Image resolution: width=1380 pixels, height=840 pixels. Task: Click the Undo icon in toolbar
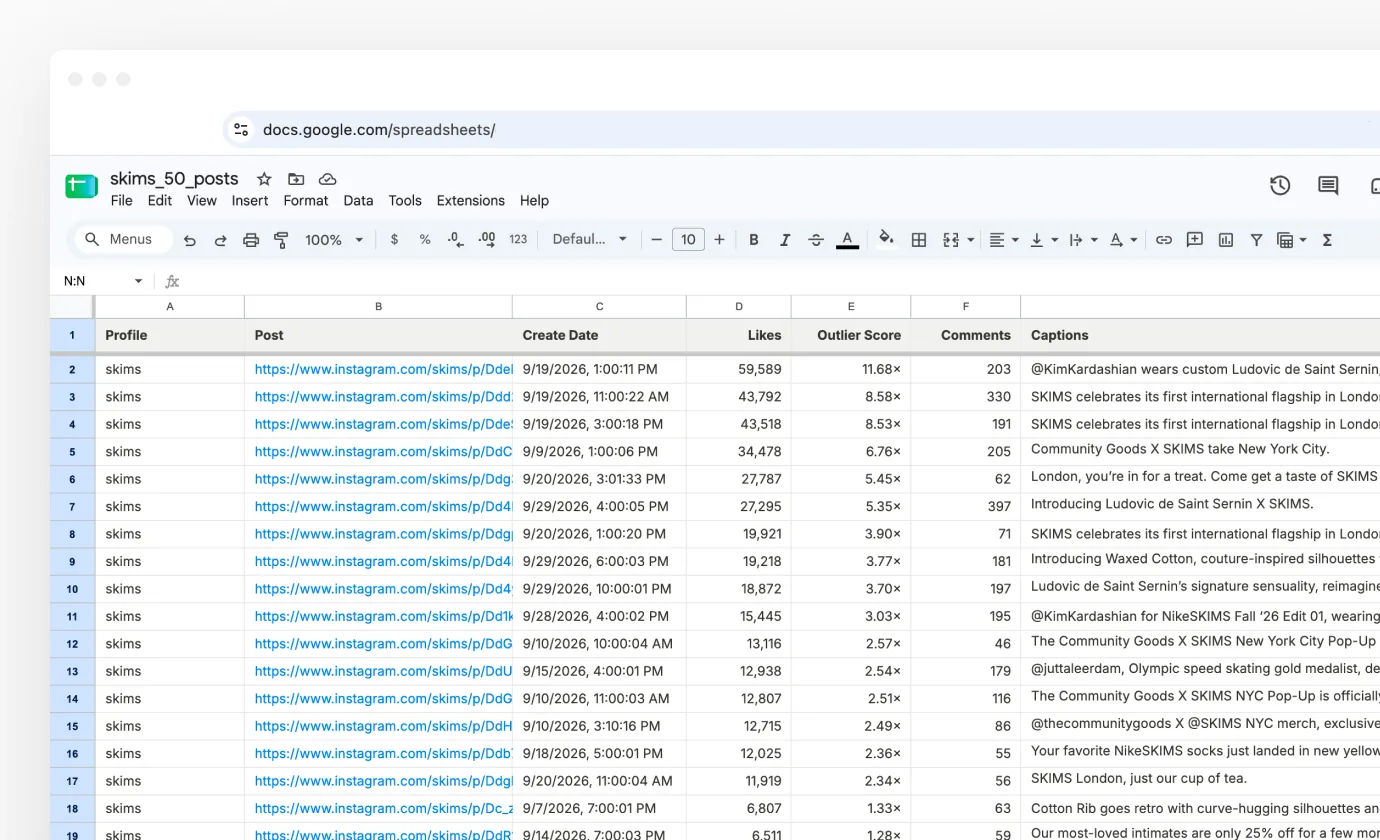pos(190,240)
